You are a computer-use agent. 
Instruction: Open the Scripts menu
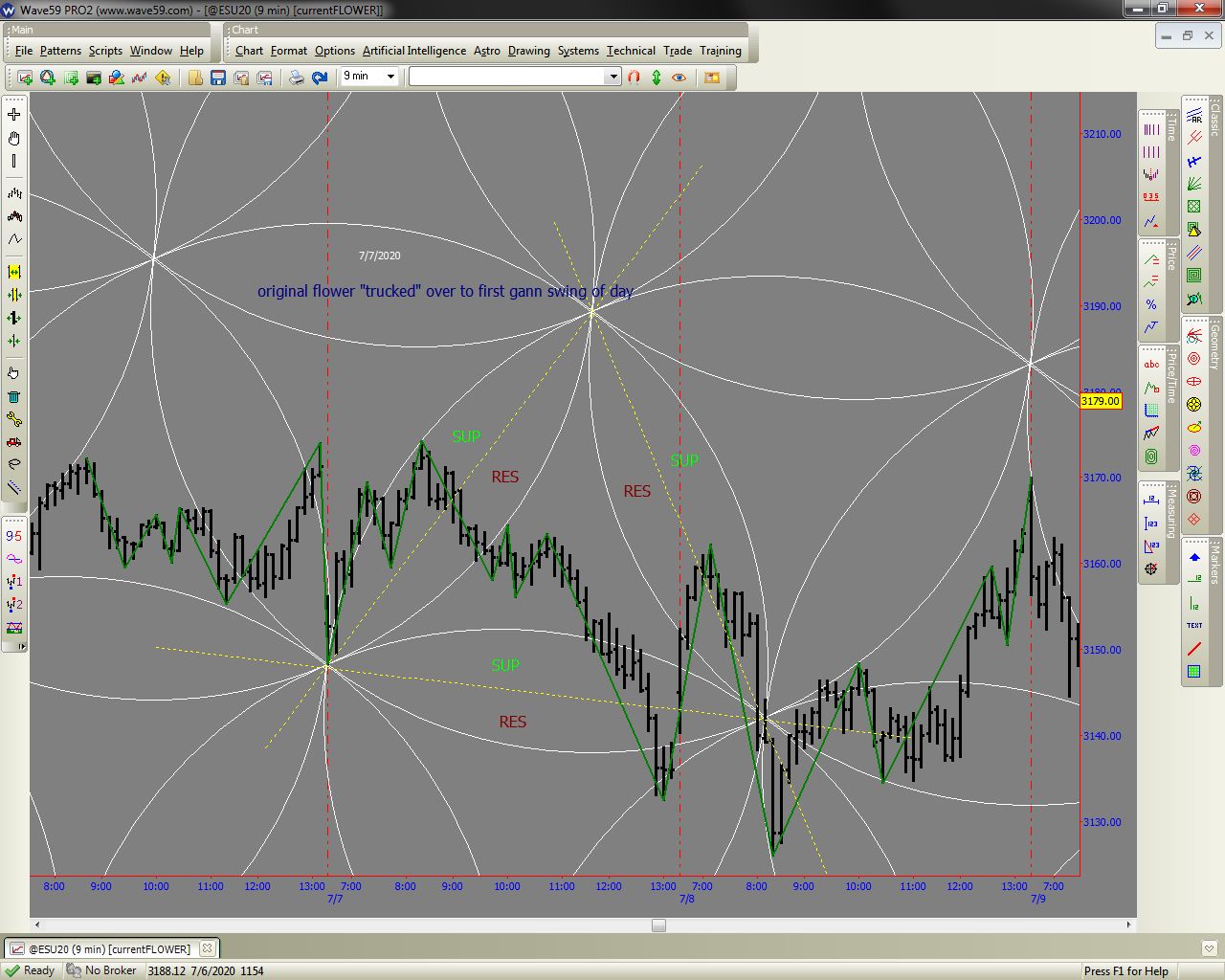[105, 51]
